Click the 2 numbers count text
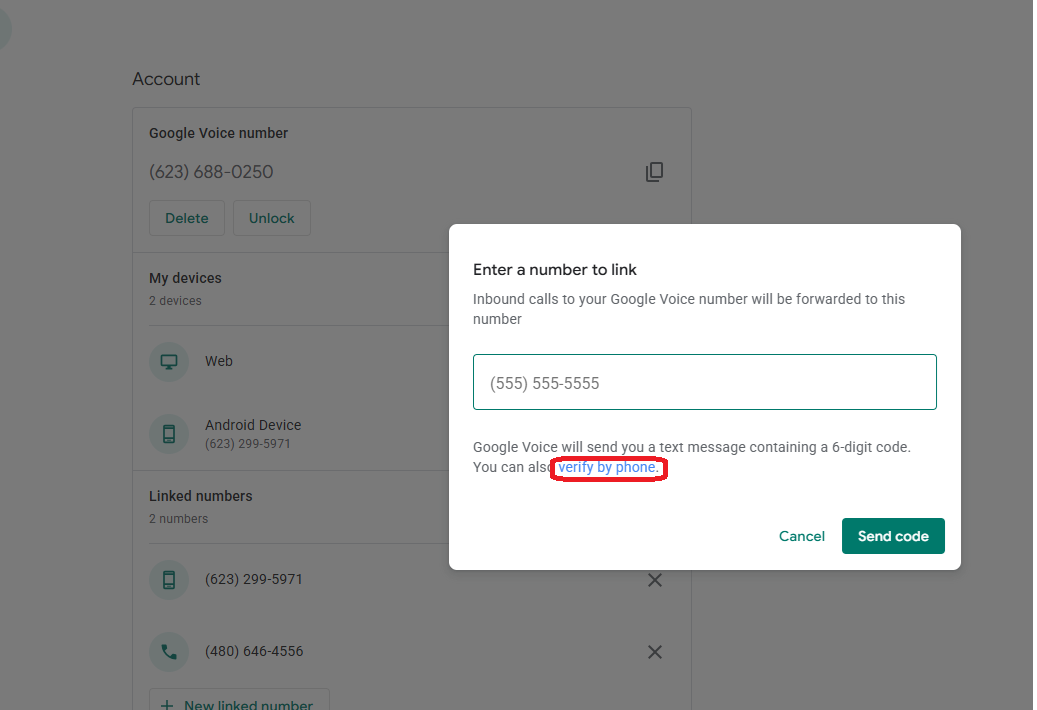This screenshot has height=710, width=1037. tap(179, 519)
